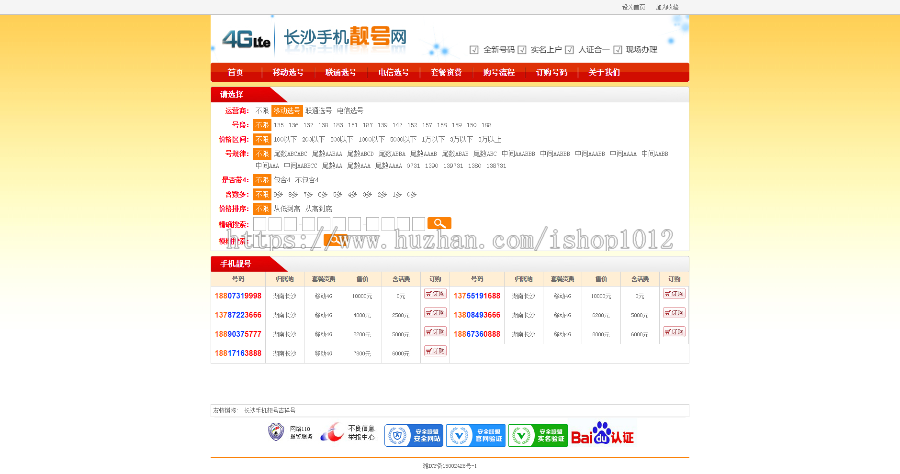Open 移动选号 in the red nav bar

[288, 72]
